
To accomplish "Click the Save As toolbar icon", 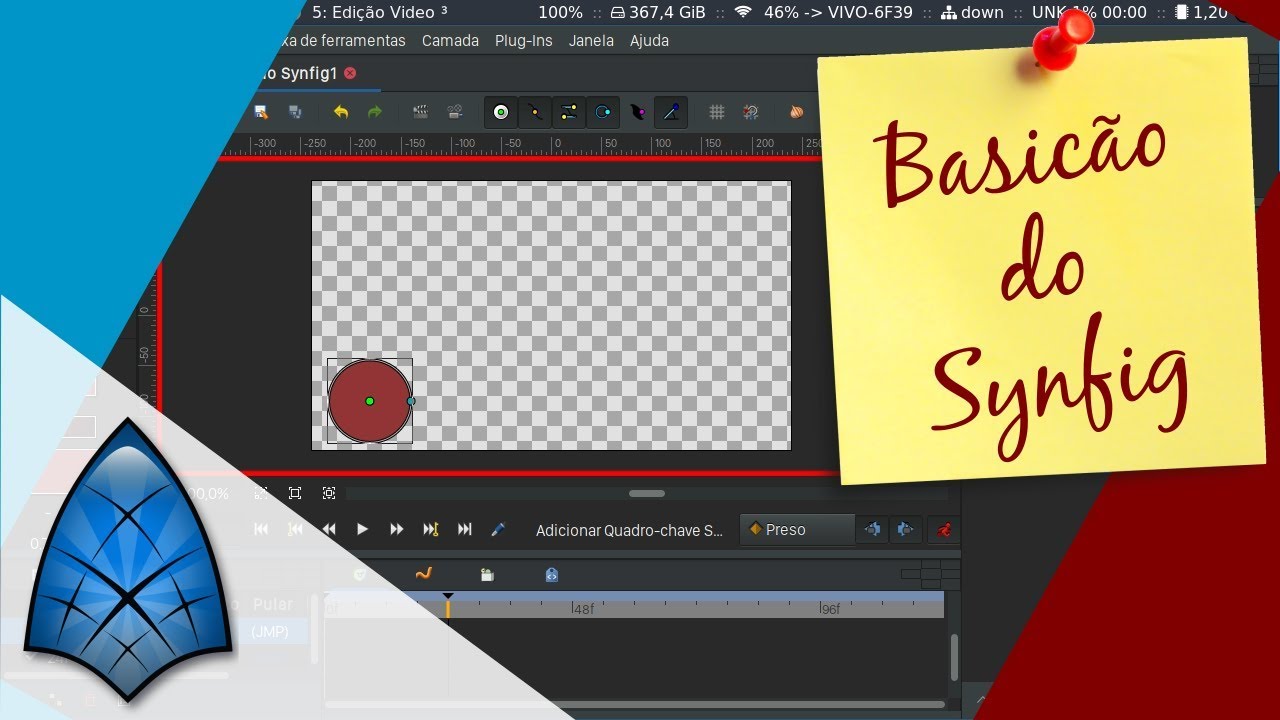I will click(261, 112).
